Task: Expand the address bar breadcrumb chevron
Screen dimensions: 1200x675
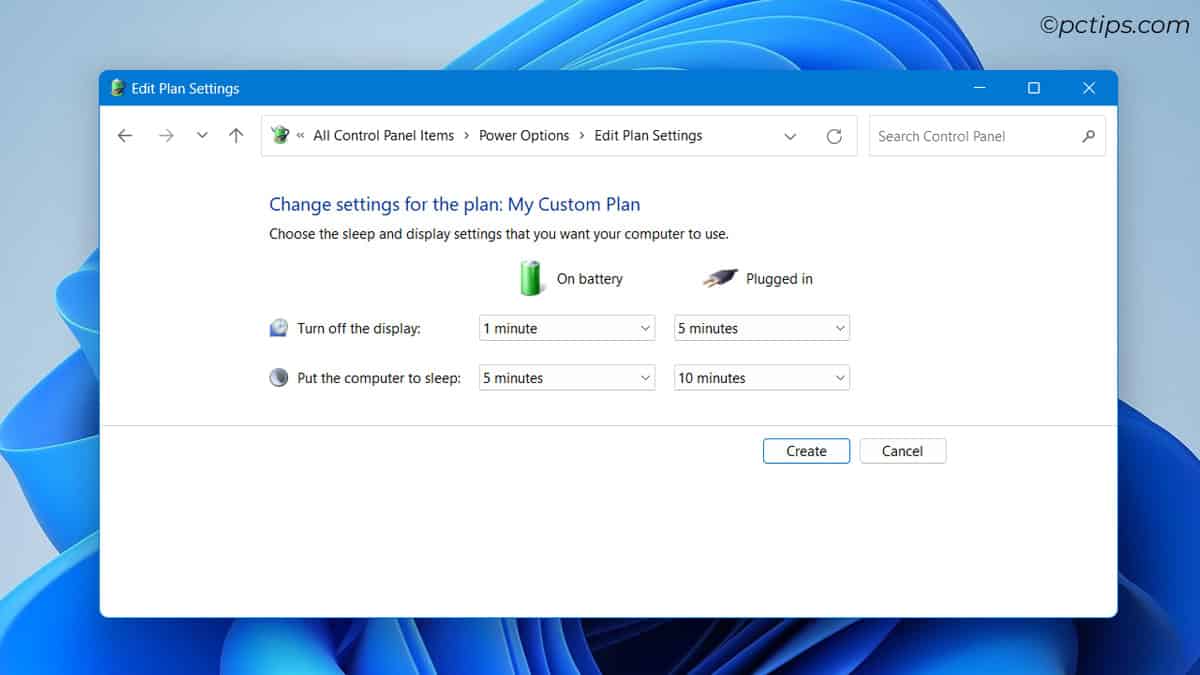Action: 790,136
